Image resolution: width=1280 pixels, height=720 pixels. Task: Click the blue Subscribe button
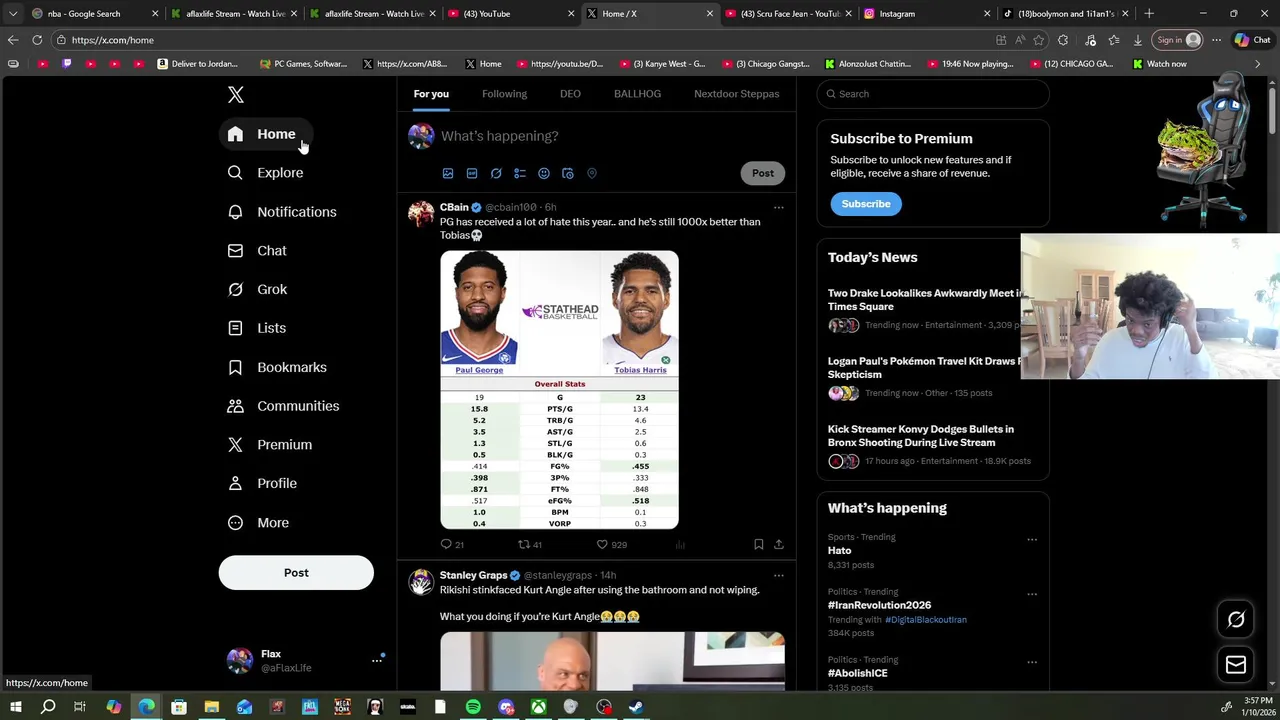866,204
